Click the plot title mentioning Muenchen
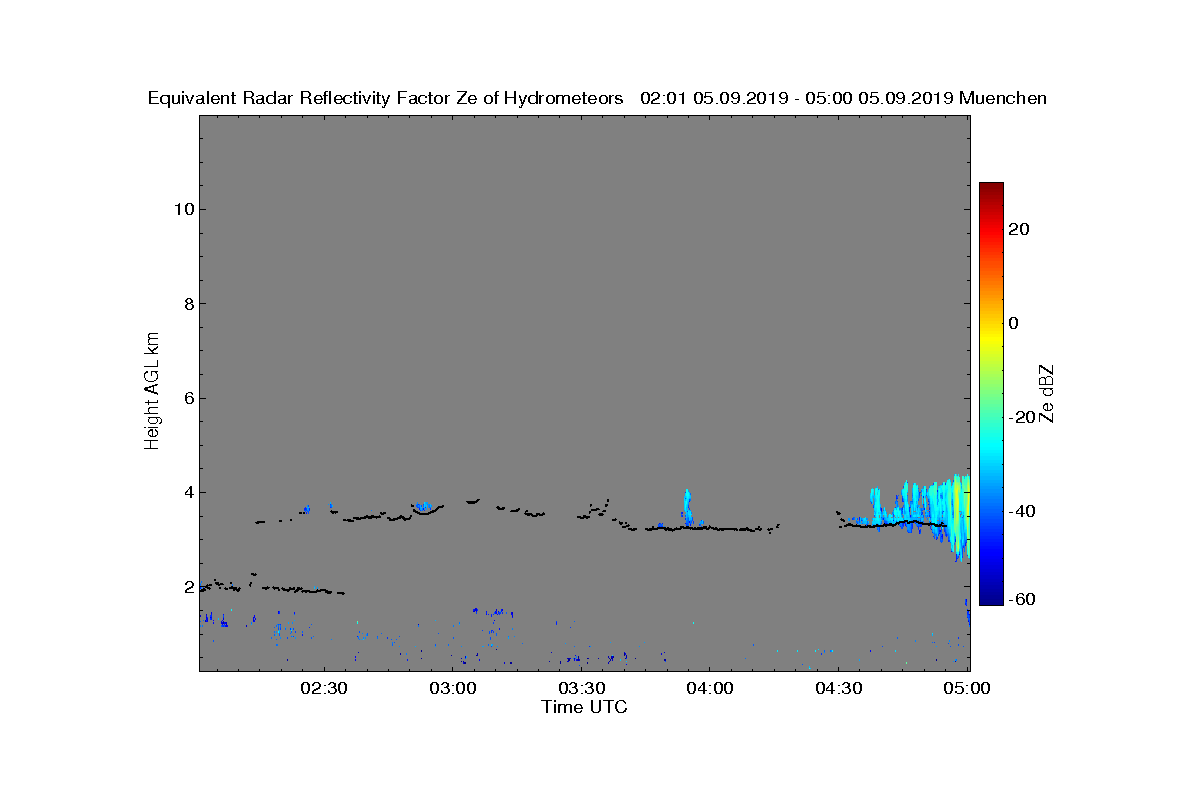The height and width of the screenshot is (800, 1200). click(597, 98)
